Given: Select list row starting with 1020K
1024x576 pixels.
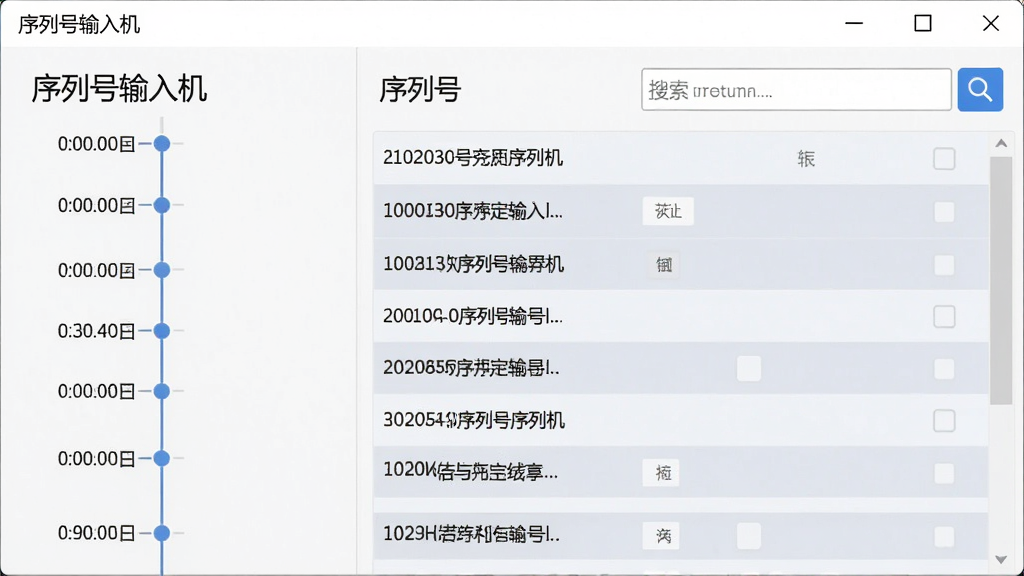Looking at the screenshot, I should click(x=680, y=472).
